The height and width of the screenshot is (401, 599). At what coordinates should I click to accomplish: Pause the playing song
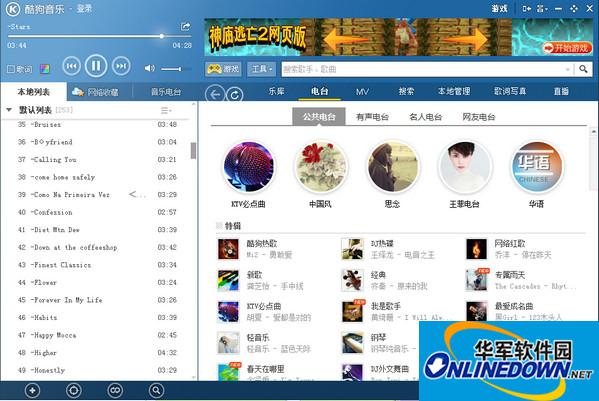click(96, 66)
